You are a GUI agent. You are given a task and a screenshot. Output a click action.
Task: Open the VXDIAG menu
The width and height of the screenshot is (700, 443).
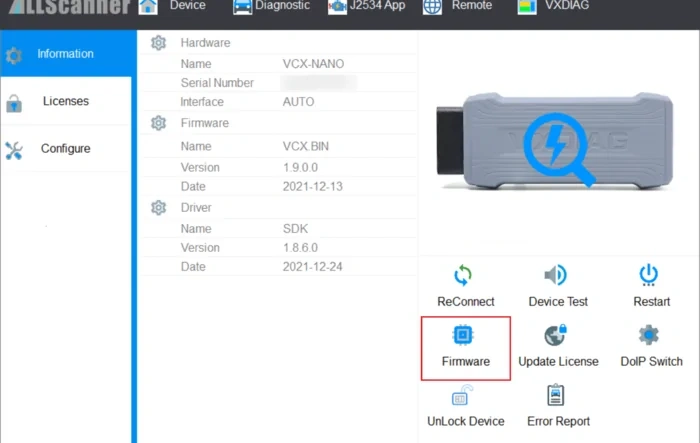(x=567, y=5)
